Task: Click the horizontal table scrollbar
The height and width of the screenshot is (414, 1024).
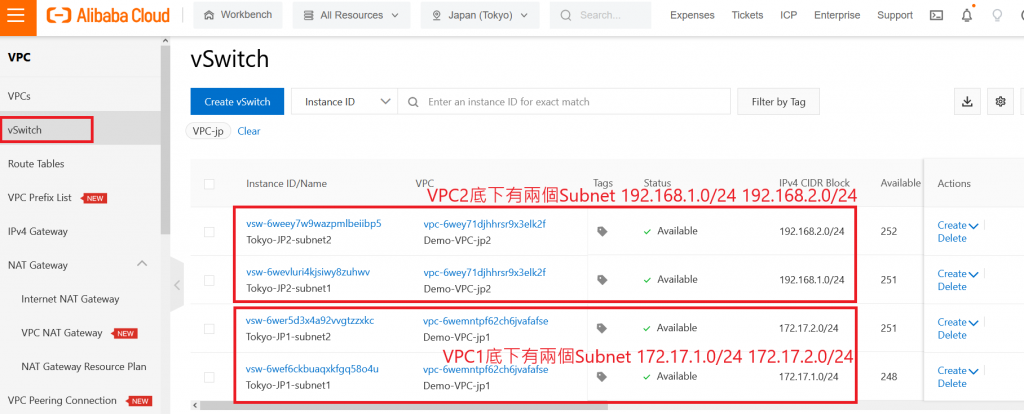Action: click(x=405, y=406)
